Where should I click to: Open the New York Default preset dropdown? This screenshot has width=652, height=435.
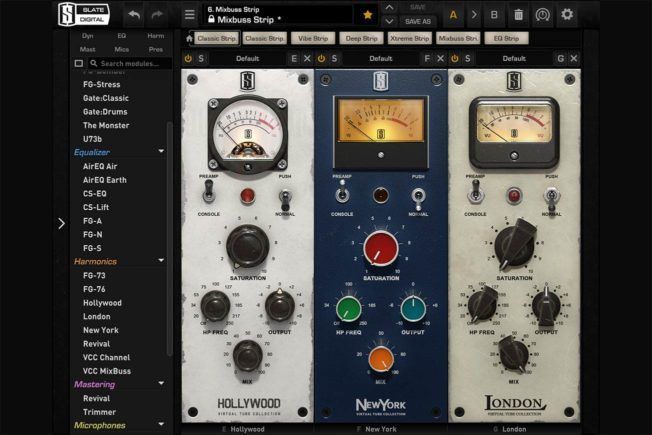point(380,59)
